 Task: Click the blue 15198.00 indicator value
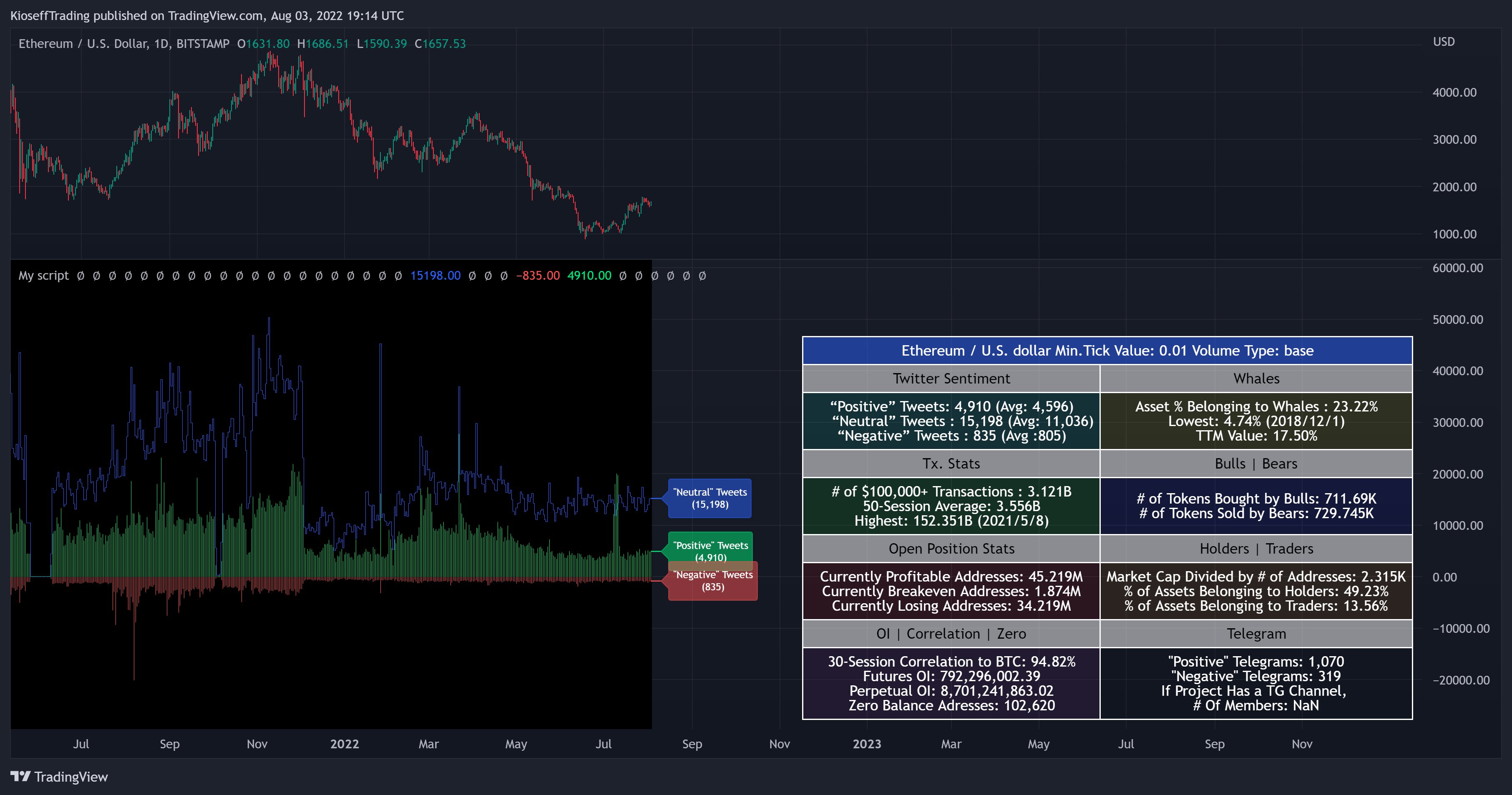(x=435, y=276)
